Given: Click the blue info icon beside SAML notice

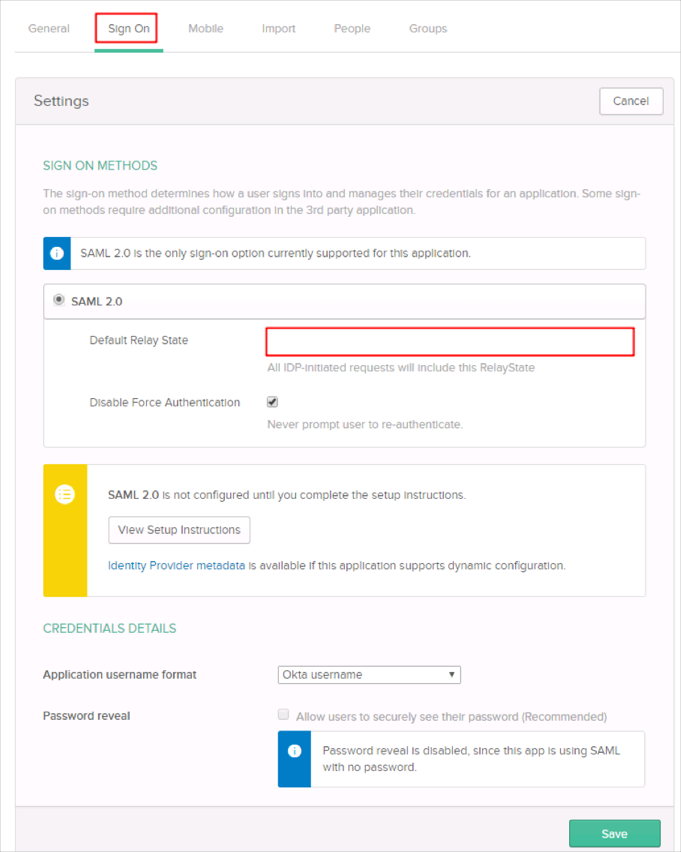Looking at the screenshot, I should coord(57,253).
